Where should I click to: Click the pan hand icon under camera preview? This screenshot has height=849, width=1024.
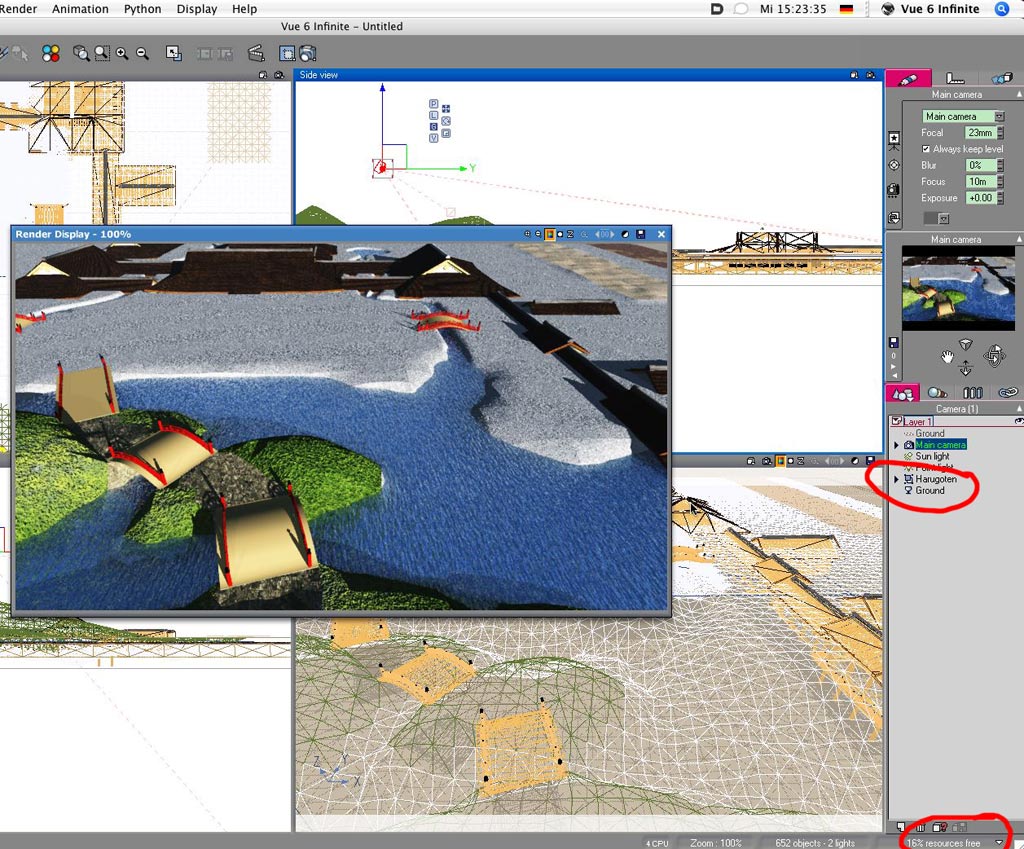coord(948,355)
